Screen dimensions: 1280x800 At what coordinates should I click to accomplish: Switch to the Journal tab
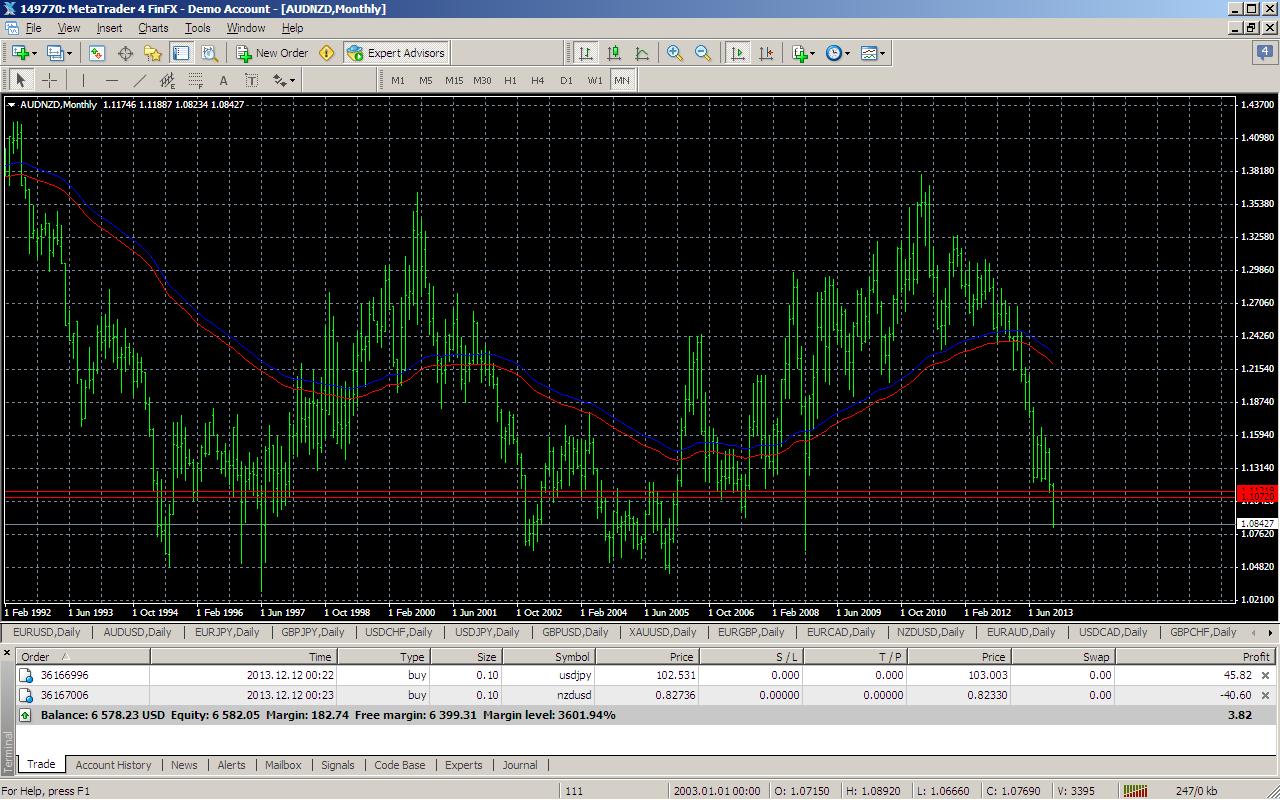(x=520, y=765)
